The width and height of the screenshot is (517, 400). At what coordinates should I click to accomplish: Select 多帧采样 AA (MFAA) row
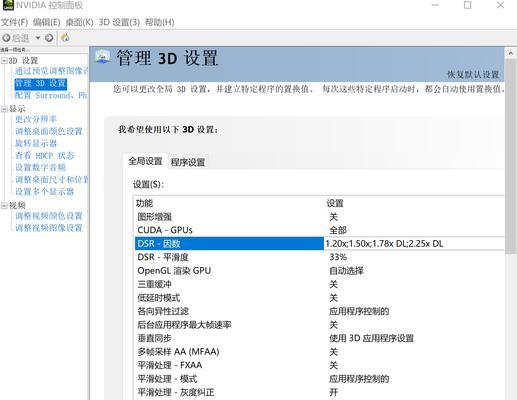[x=319, y=352]
